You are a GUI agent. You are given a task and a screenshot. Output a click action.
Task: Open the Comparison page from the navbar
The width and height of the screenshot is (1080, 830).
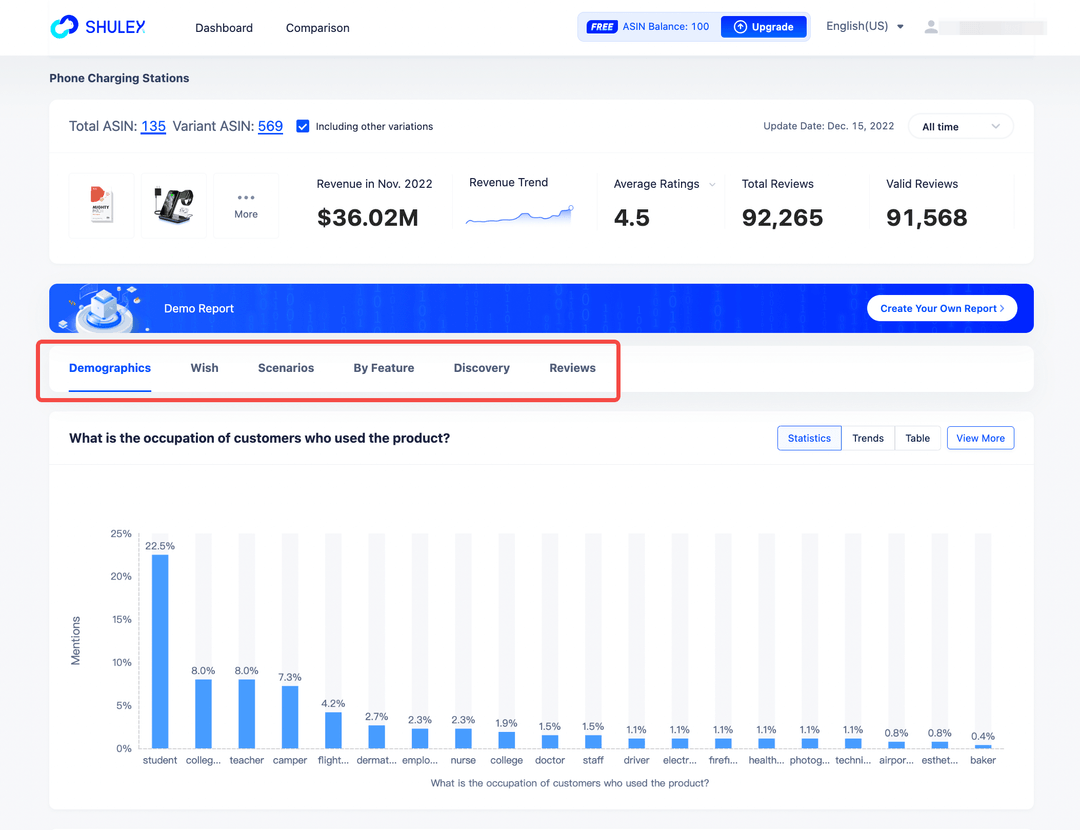pyautogui.click(x=317, y=28)
